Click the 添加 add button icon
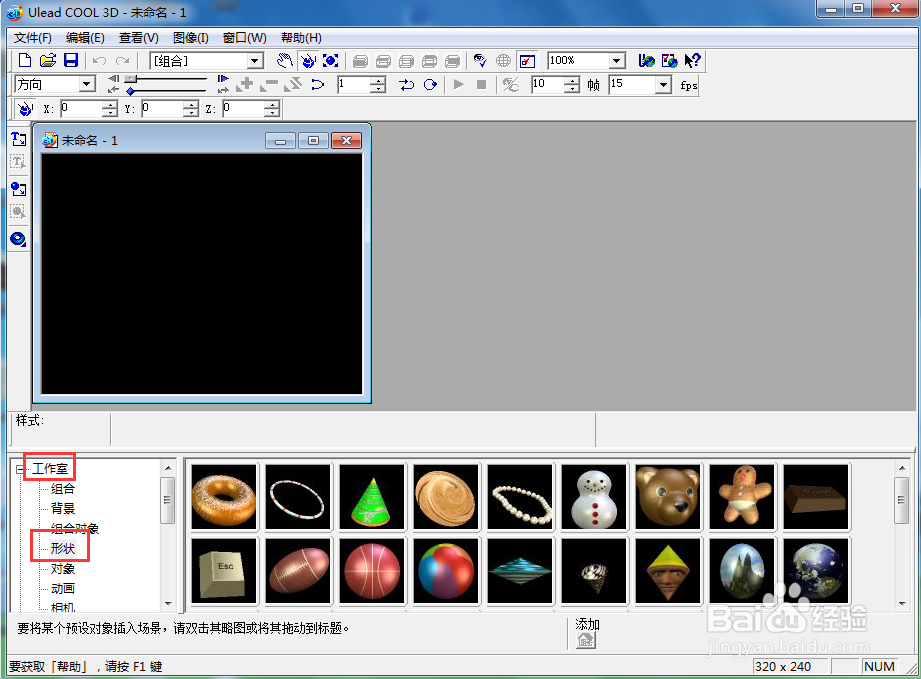 click(x=586, y=640)
